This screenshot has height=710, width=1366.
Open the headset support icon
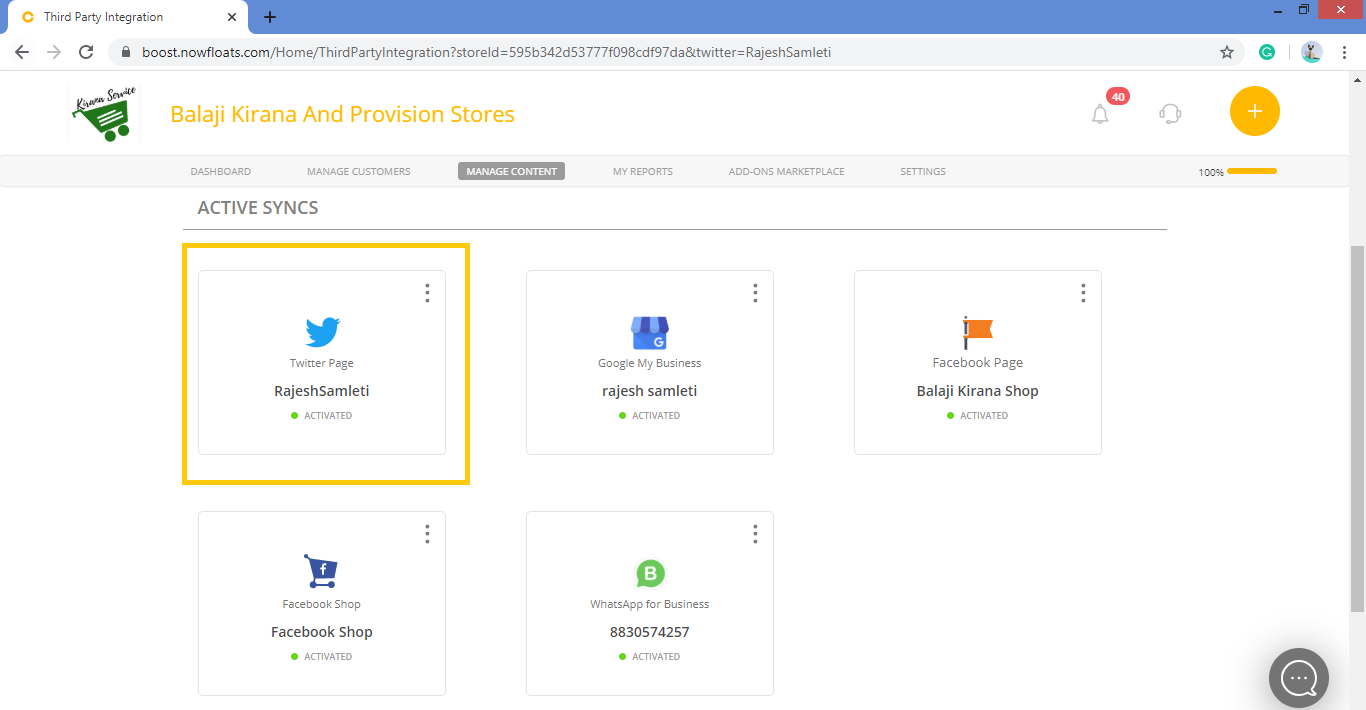tap(1170, 114)
